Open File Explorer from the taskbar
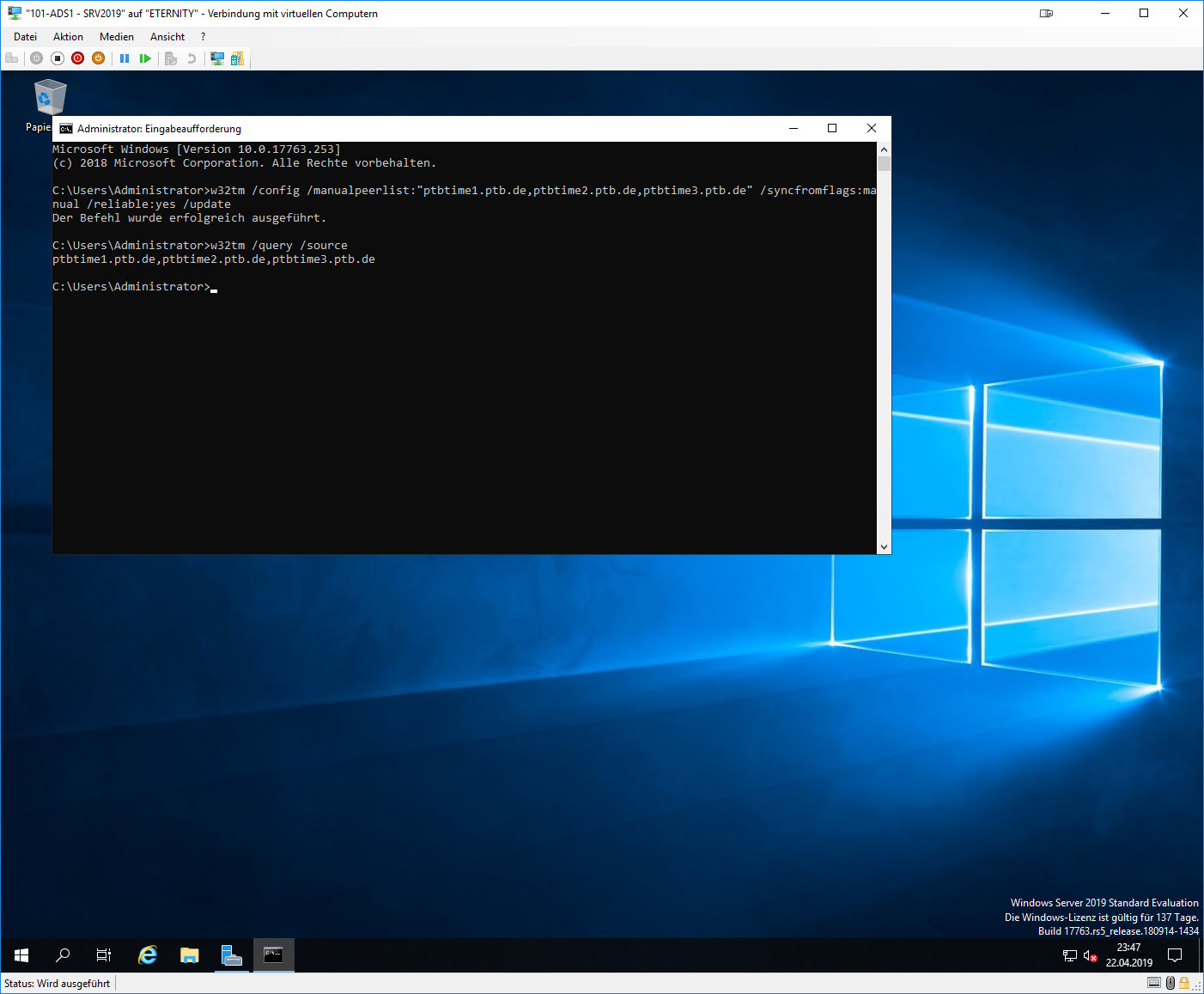 pyautogui.click(x=189, y=955)
